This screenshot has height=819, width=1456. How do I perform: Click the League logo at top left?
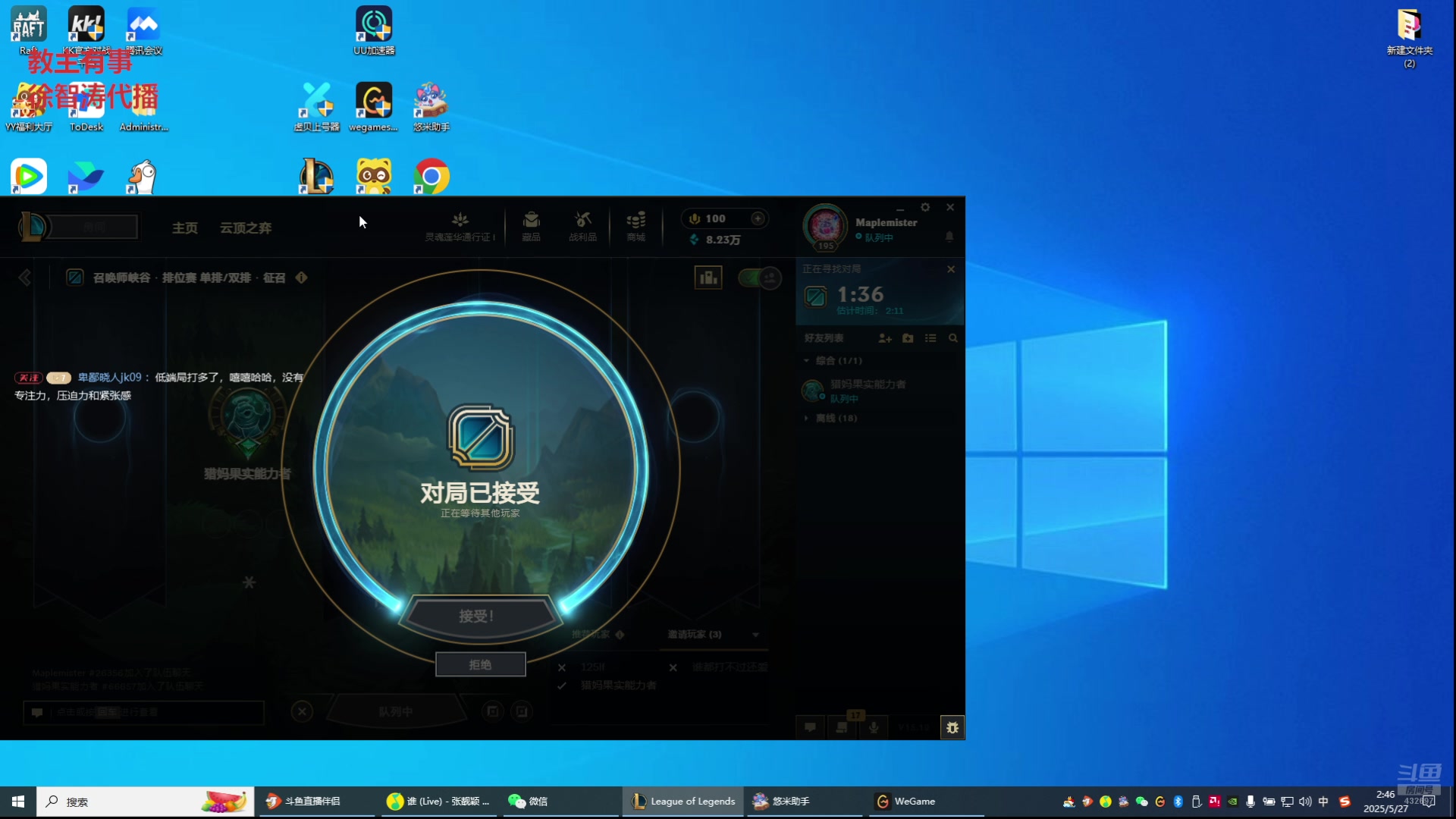pyautogui.click(x=33, y=227)
